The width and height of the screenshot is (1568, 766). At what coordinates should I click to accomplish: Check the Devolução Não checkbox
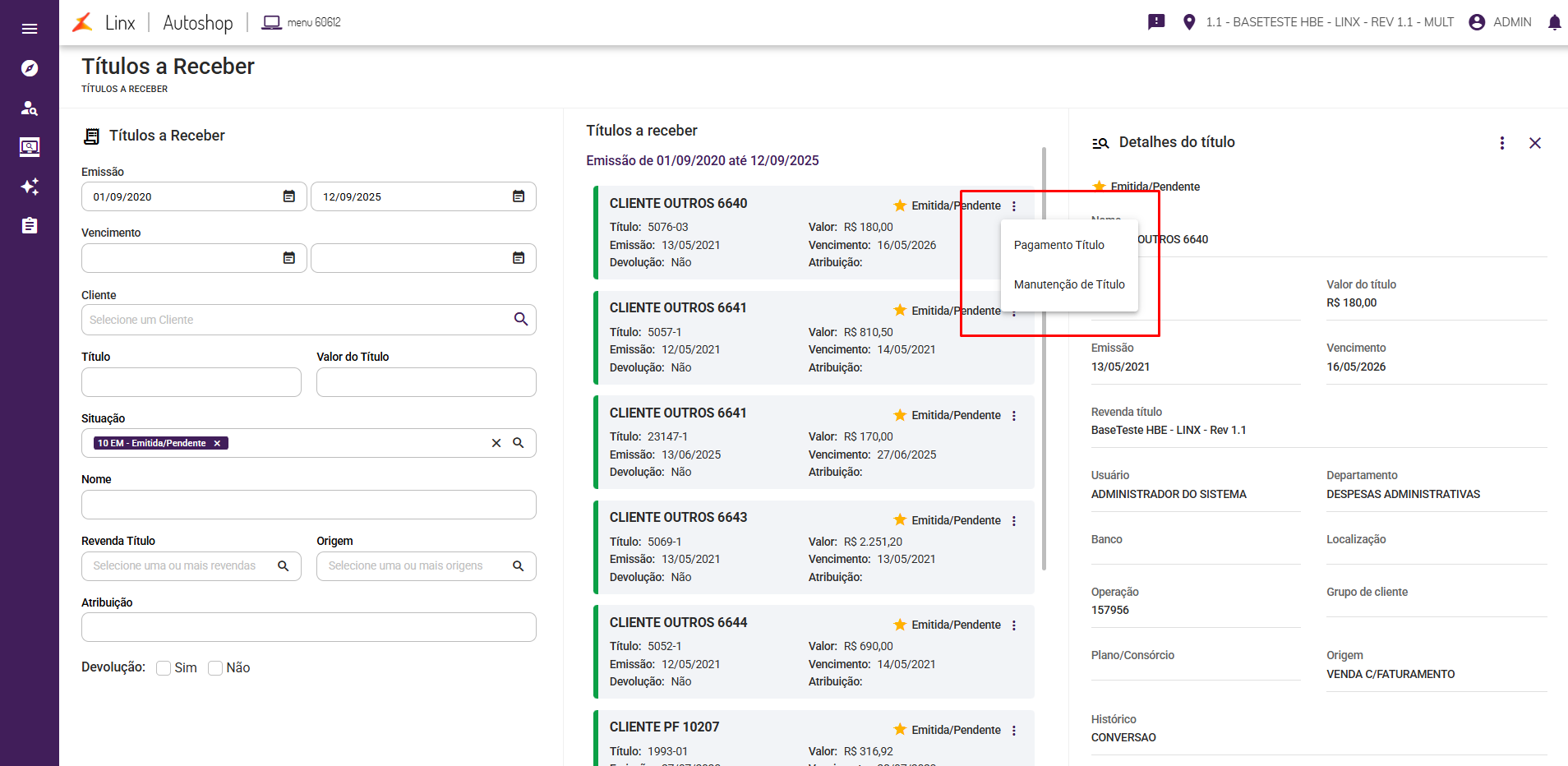click(215, 668)
